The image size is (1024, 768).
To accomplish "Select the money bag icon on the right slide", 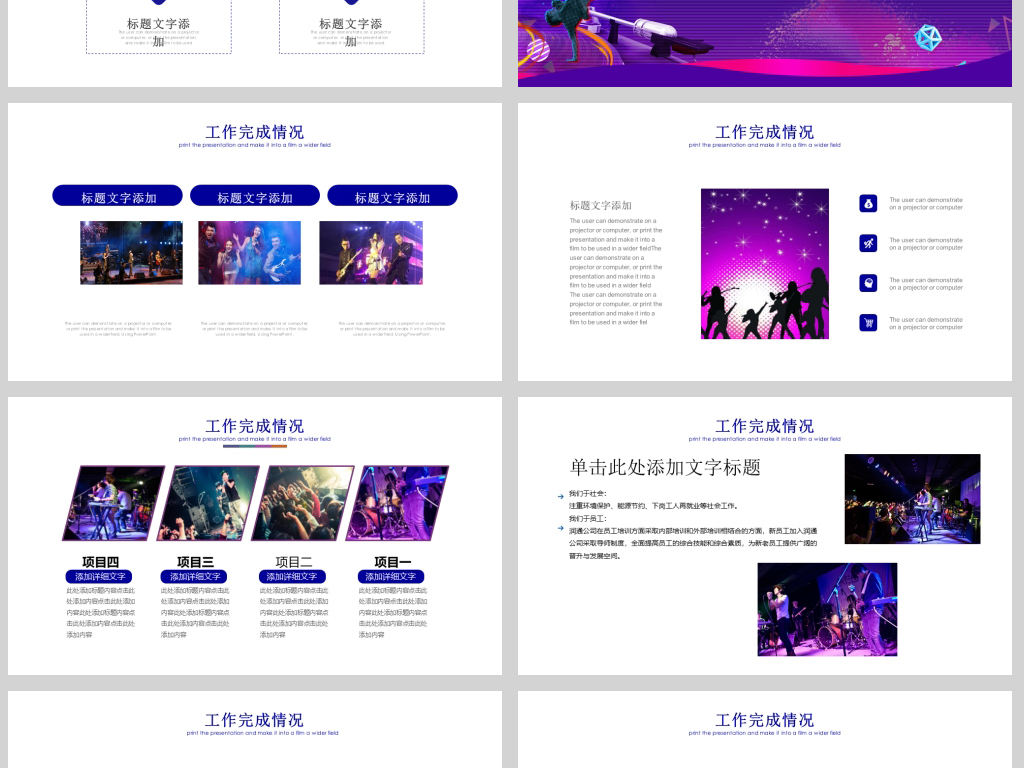I will tap(868, 202).
